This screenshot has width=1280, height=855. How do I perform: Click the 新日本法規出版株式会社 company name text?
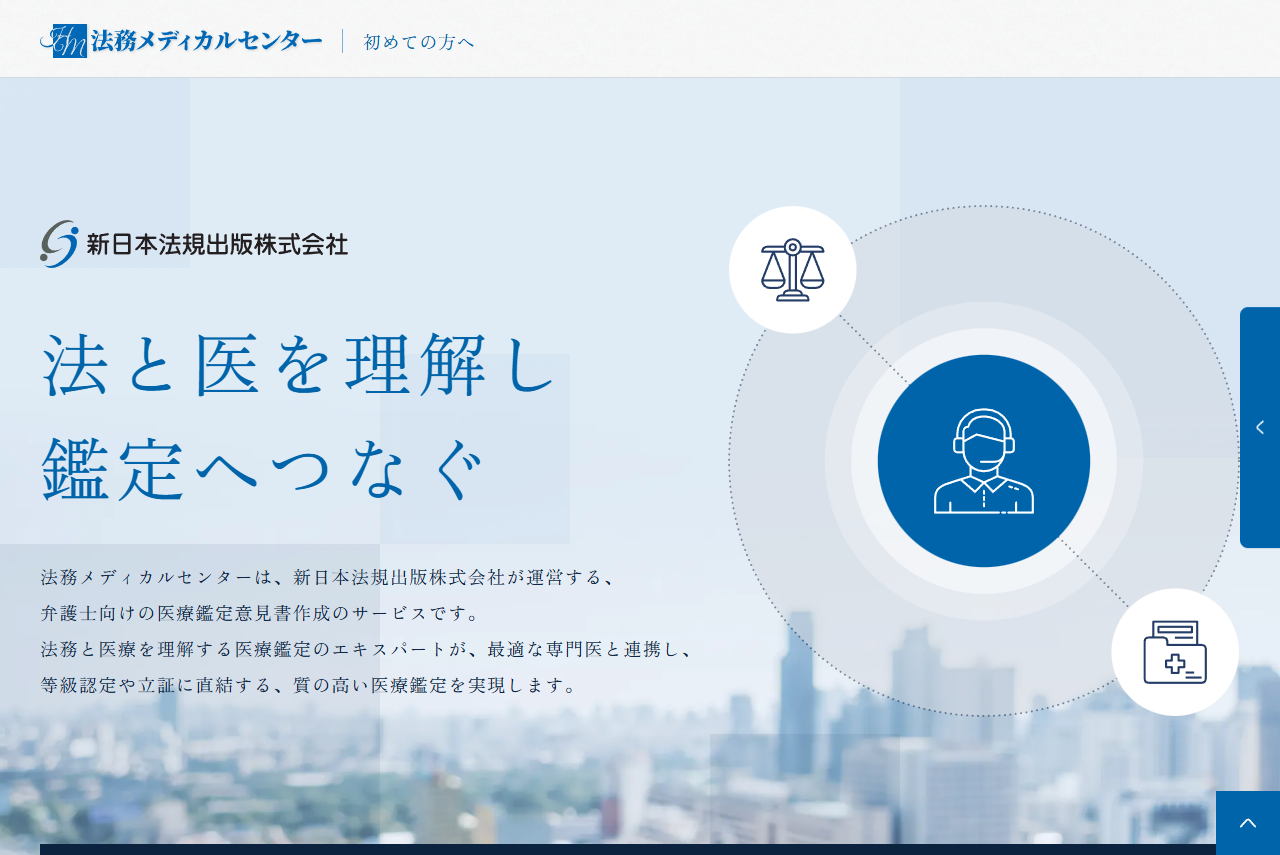click(x=217, y=245)
